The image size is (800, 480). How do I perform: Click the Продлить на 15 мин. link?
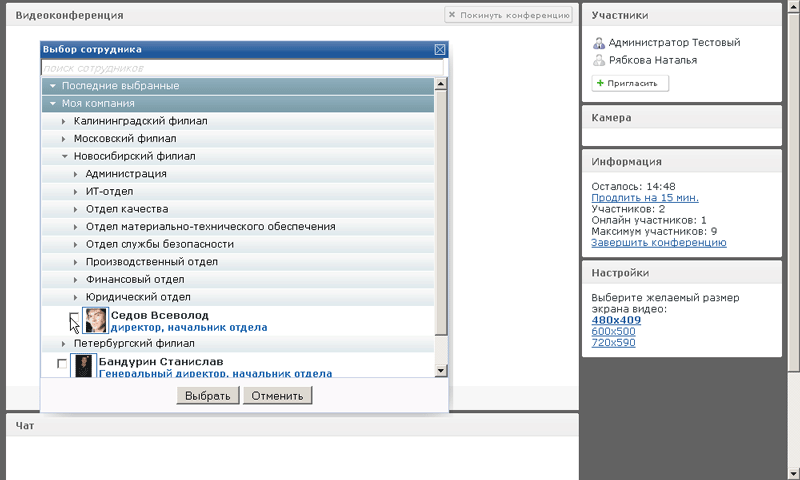pos(645,198)
